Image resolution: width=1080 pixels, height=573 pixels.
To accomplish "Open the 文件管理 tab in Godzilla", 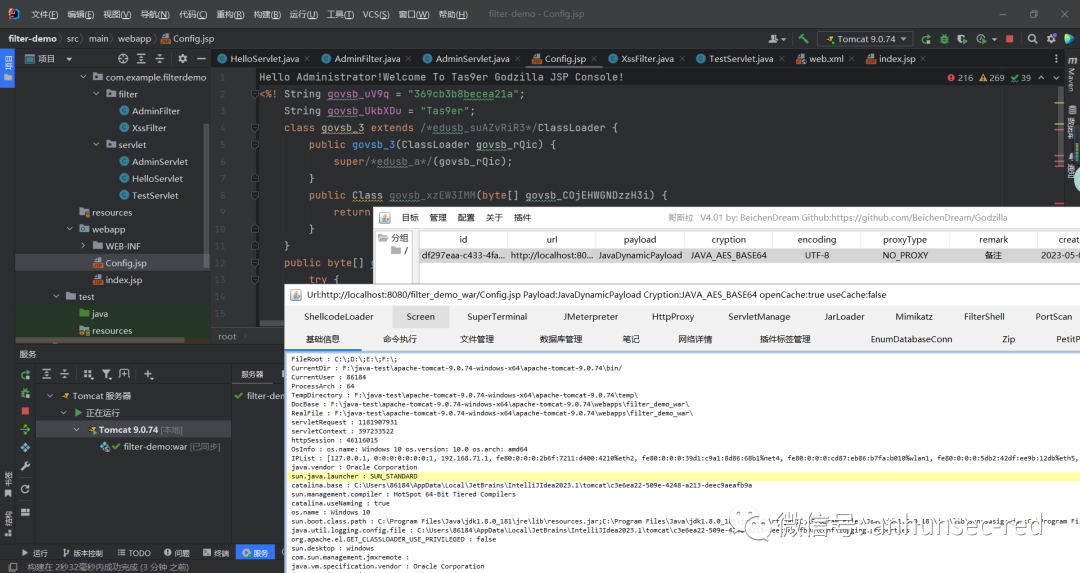I will 477,339.
